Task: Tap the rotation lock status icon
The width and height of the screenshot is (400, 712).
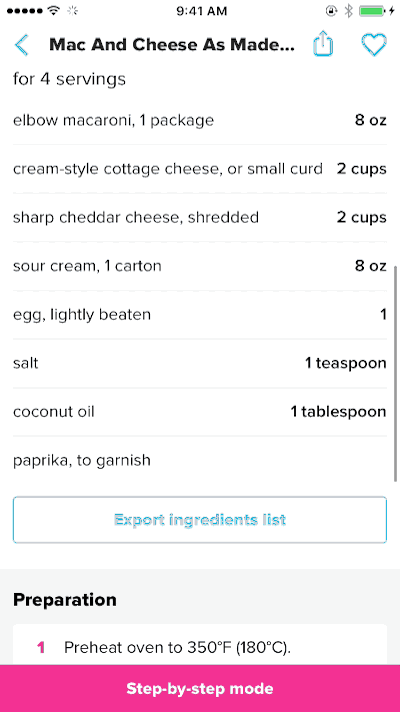Action: coord(332,11)
